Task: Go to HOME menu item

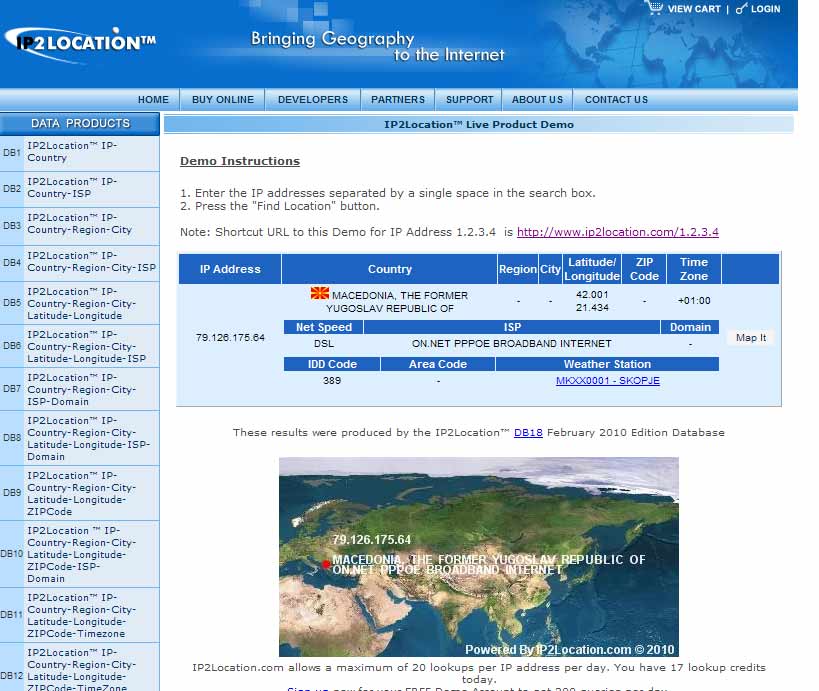Action: 153,100
